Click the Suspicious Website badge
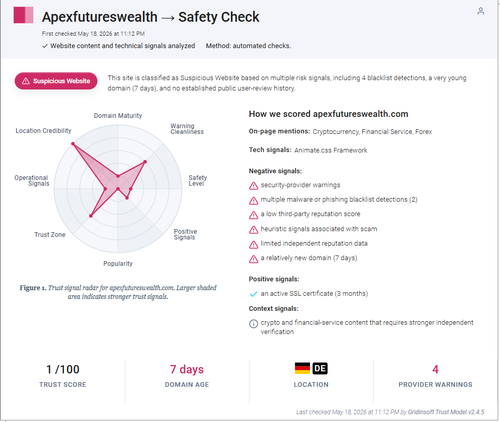Viewport: 500px width, 422px height. [x=56, y=81]
